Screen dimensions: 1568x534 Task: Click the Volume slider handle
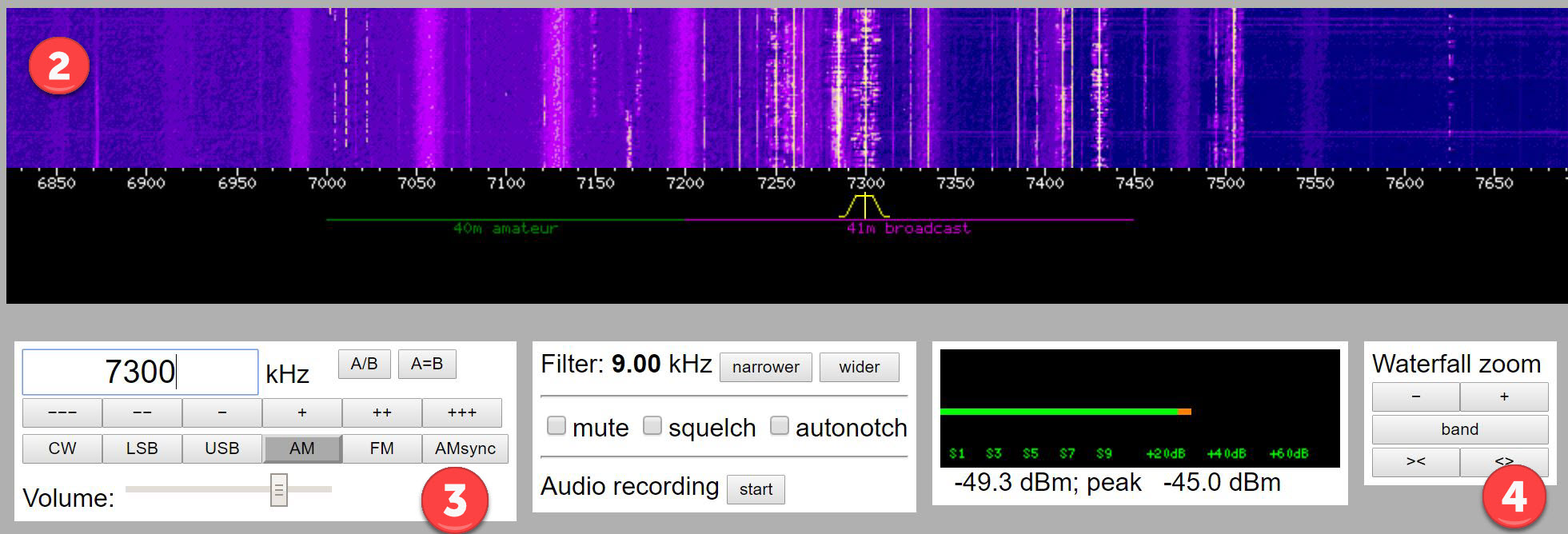point(278,490)
